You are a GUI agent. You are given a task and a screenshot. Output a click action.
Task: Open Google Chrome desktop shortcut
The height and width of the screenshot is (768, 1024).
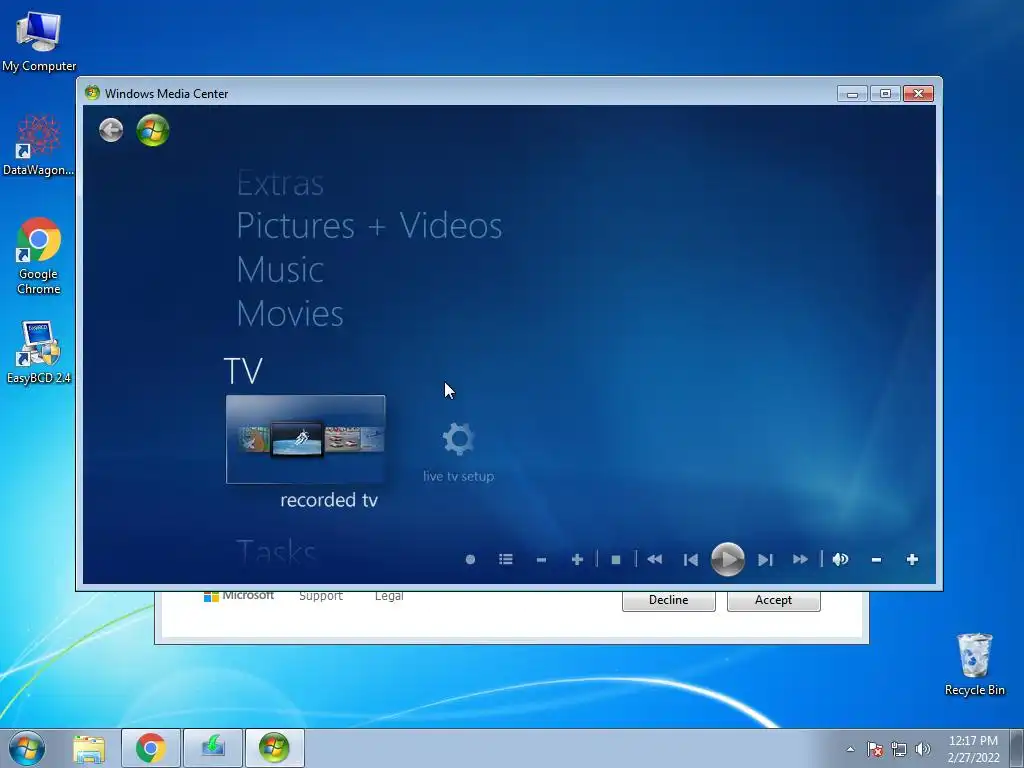pos(39,256)
